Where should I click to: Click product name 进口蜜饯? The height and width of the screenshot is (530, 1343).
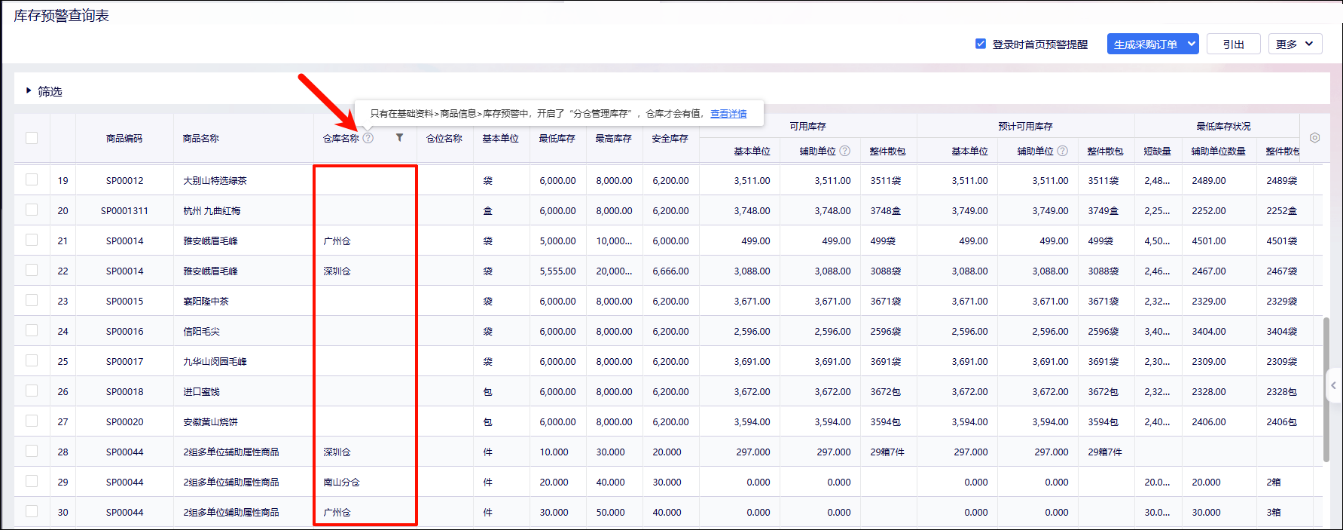tap(201, 392)
